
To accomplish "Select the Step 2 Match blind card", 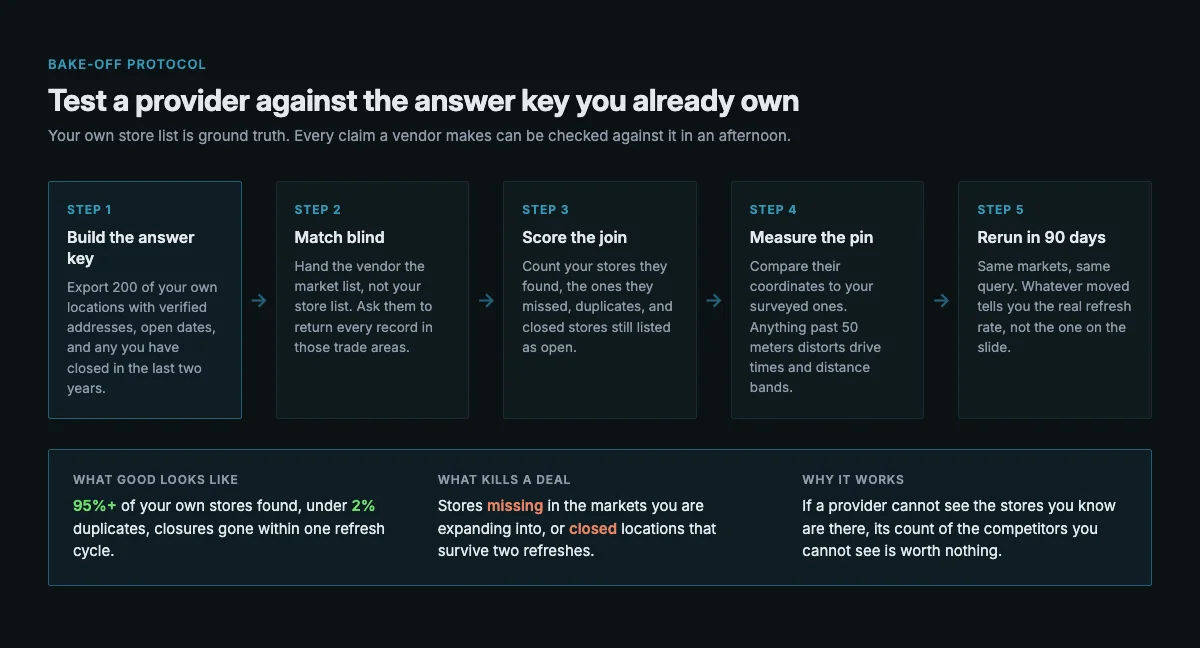I will click(x=372, y=300).
